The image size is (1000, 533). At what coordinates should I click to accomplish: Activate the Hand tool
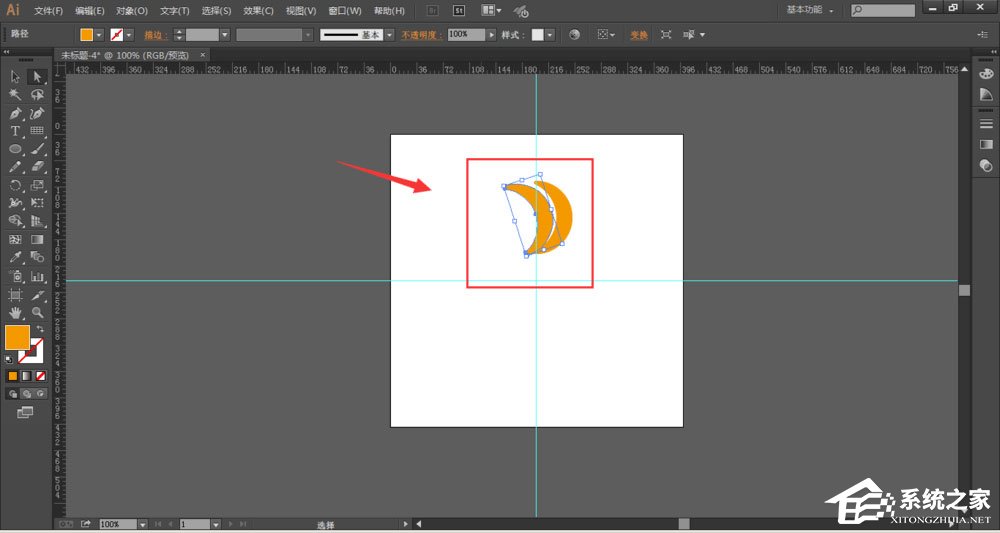[16, 312]
